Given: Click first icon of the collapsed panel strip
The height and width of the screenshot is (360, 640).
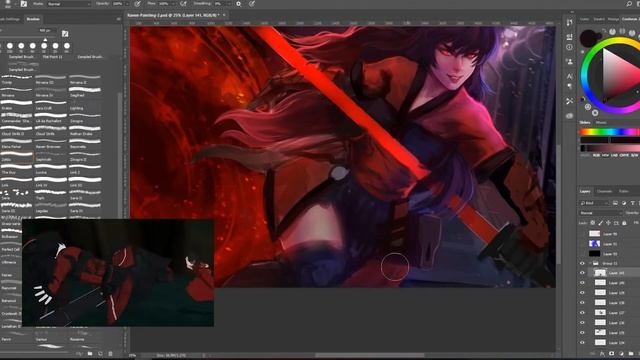Looking at the screenshot, I should 569,22.
